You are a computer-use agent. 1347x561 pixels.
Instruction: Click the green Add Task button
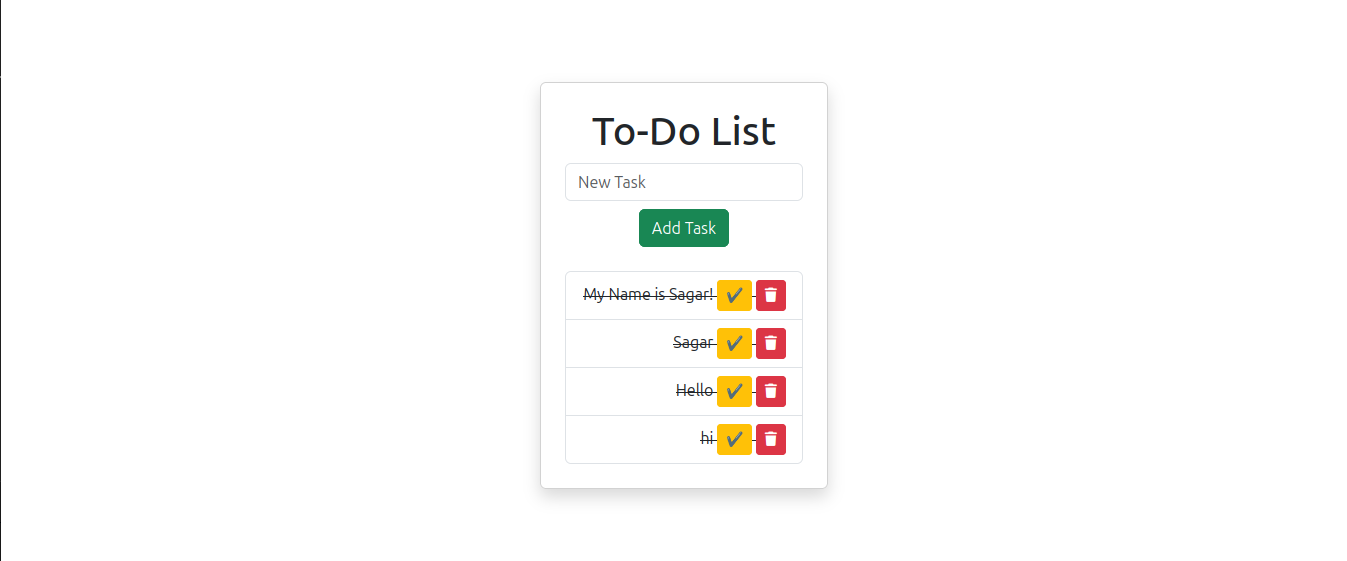[684, 228]
